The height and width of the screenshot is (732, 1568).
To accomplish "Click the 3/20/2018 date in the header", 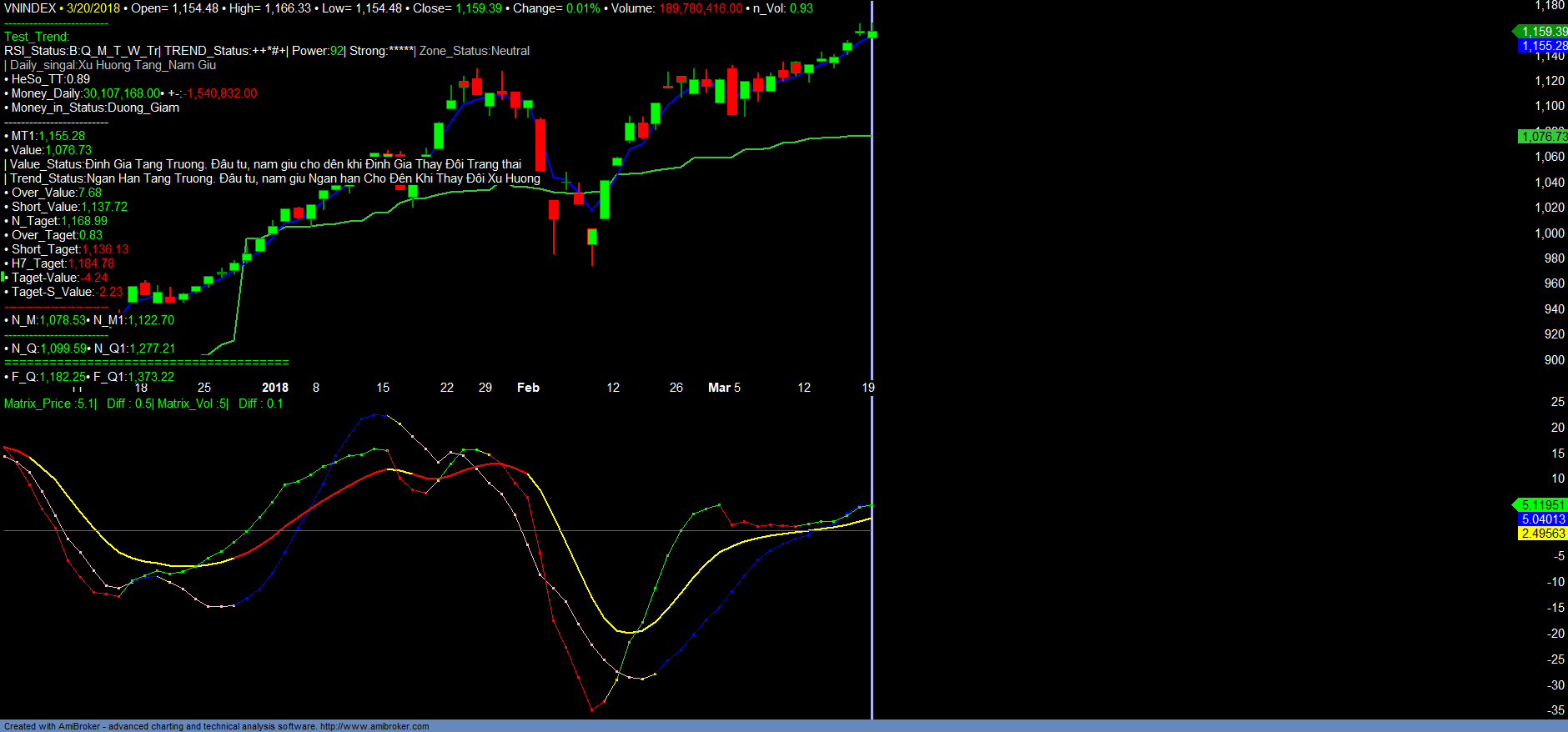I will pos(93,8).
